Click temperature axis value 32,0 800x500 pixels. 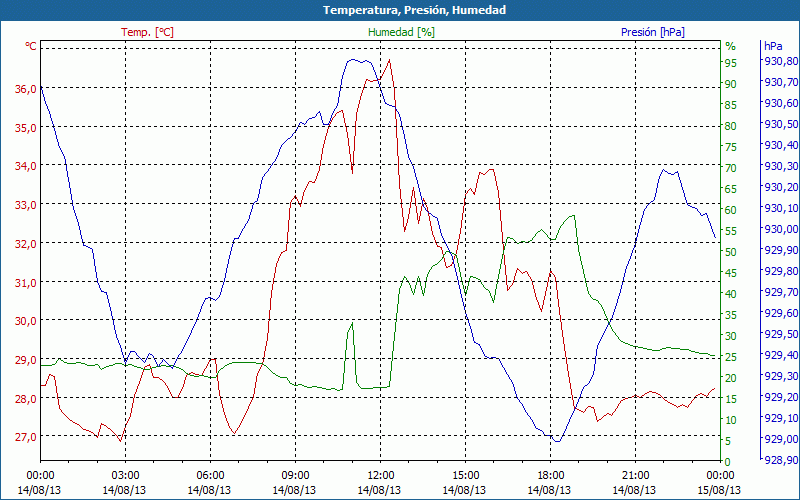25,244
